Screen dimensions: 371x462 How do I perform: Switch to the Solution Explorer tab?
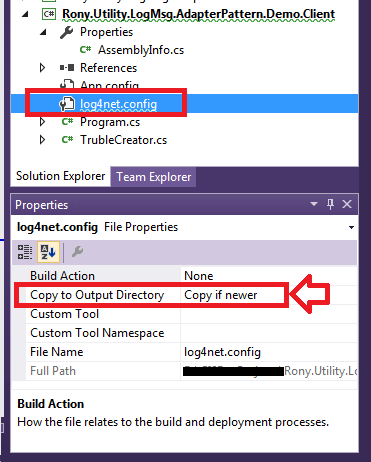pos(60,176)
